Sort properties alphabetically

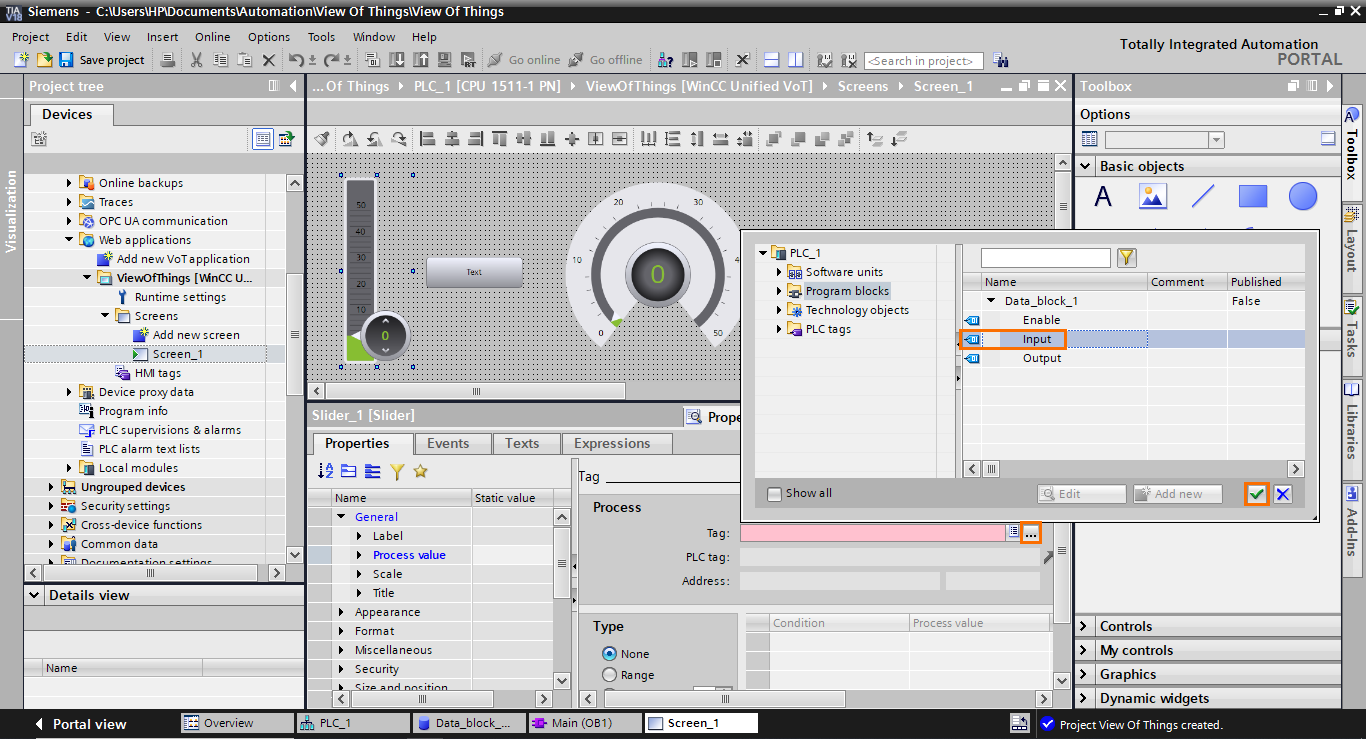(x=326, y=471)
